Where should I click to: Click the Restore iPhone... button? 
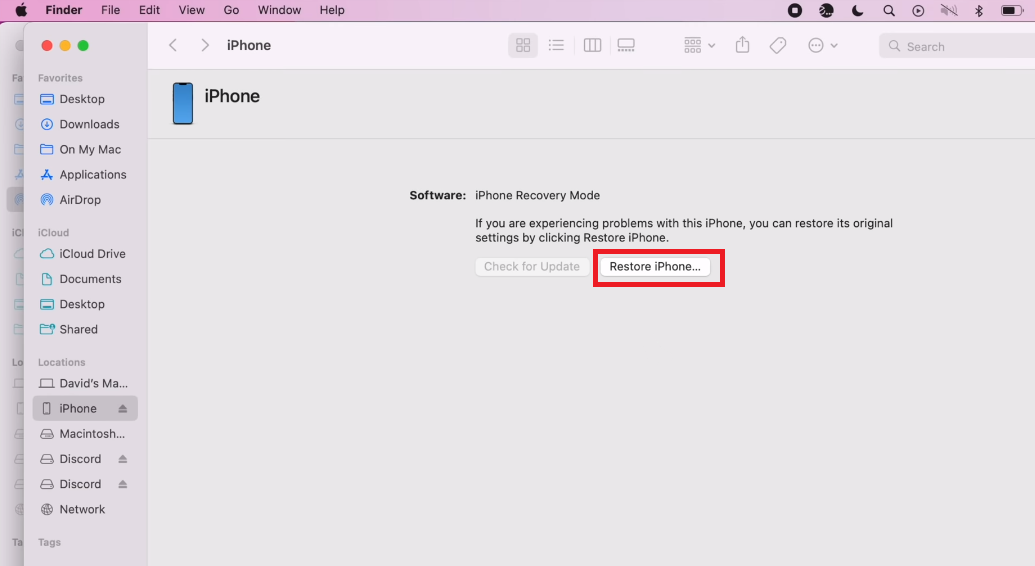[655, 266]
